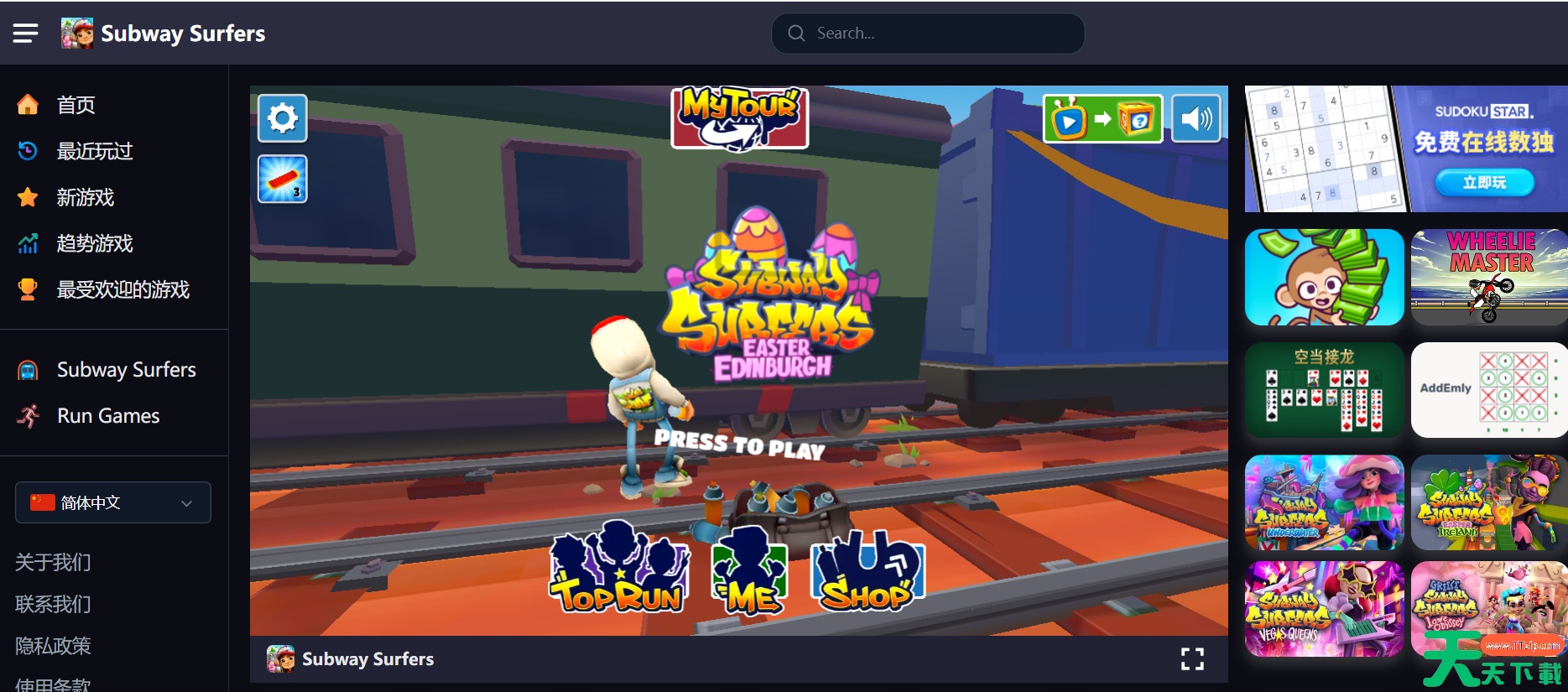Viewport: 1568px width, 692px height.
Task: Click the trending chart icon
Action: pyautogui.click(x=28, y=243)
